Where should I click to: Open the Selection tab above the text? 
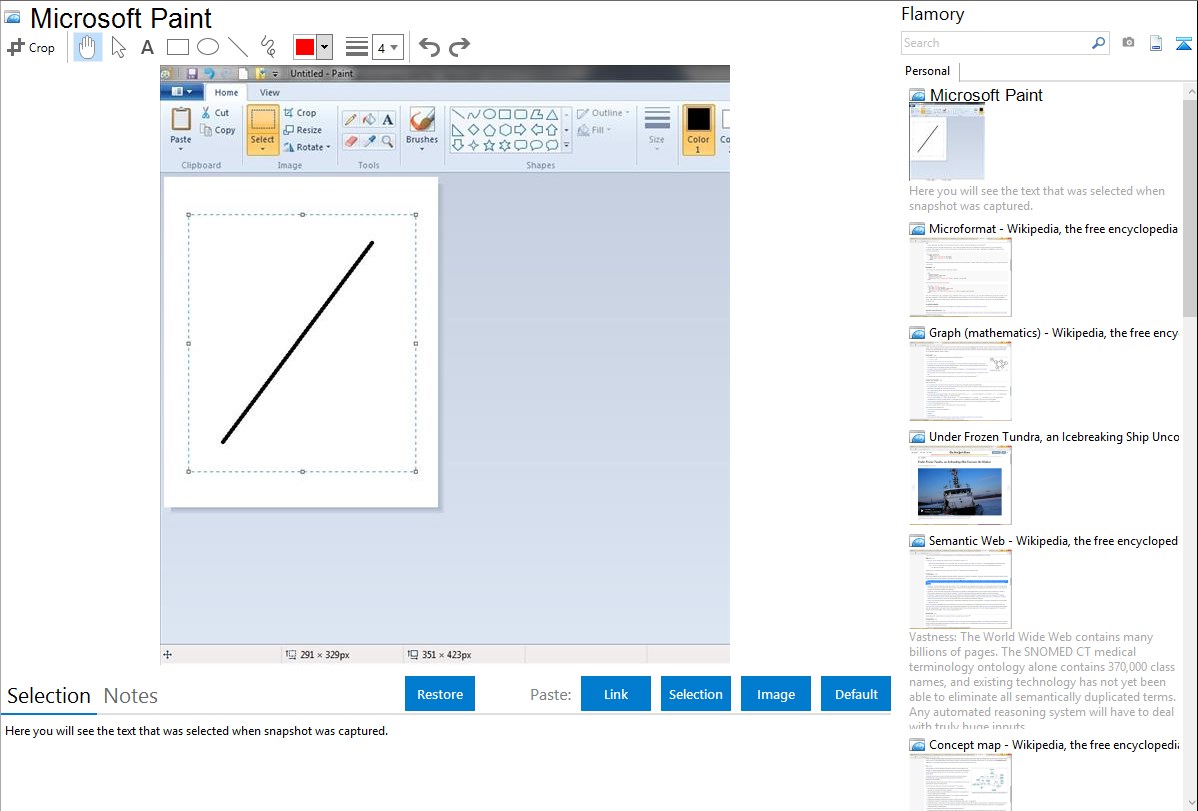coord(49,696)
